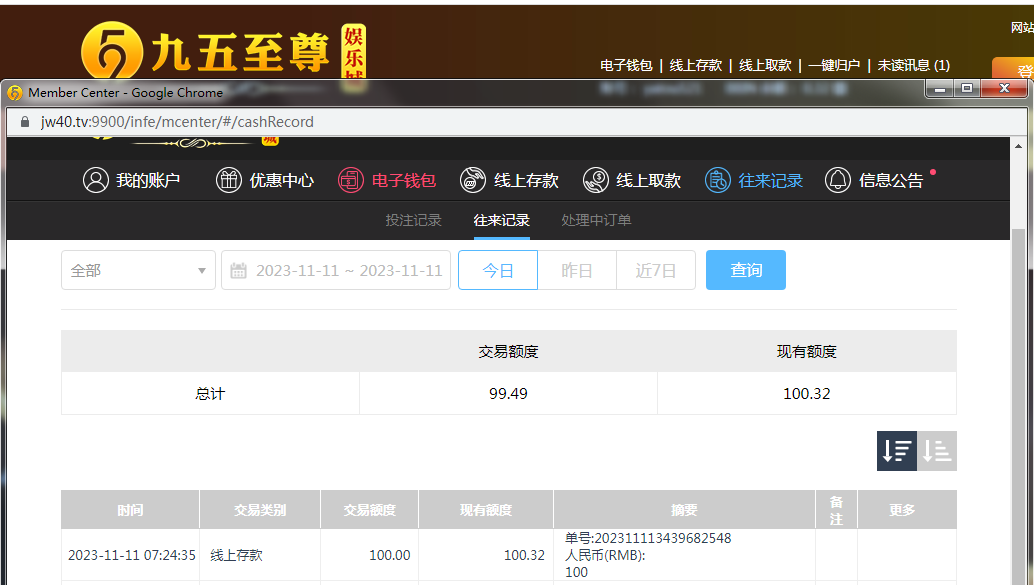Click the 现有额度 table column header
Screen dimensions: 1034x585
click(486, 510)
